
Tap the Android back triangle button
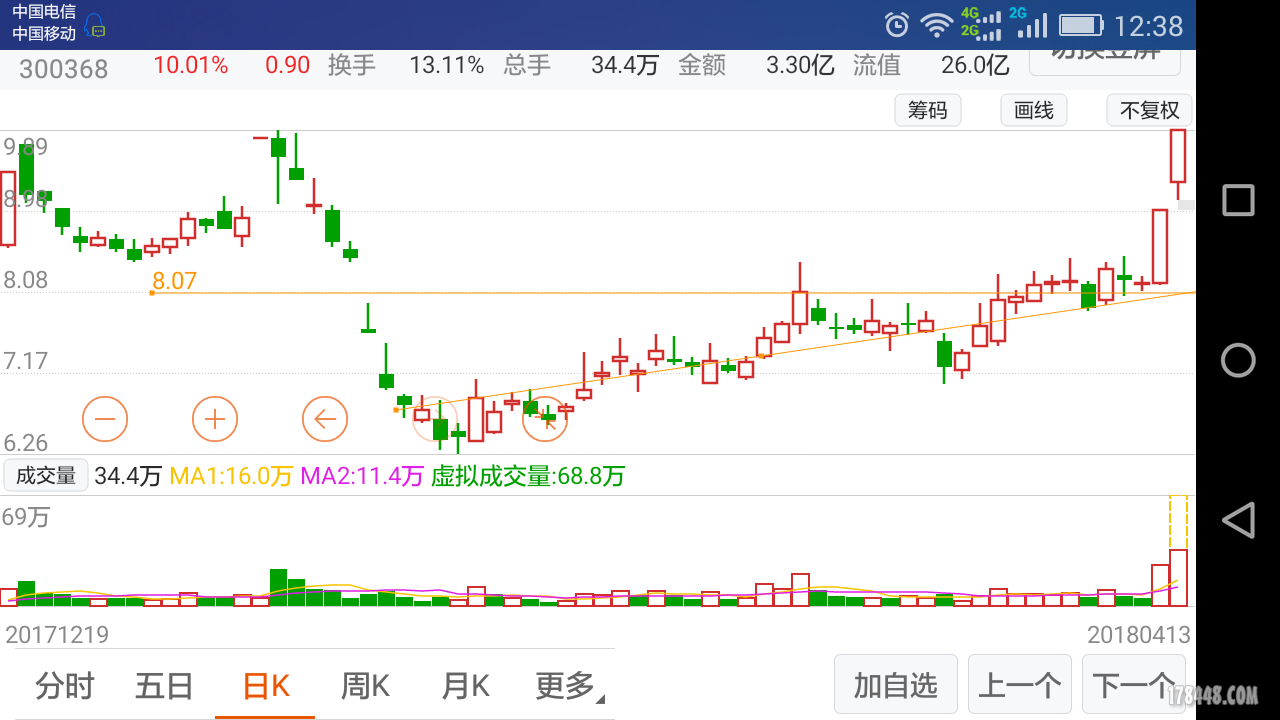click(1238, 520)
